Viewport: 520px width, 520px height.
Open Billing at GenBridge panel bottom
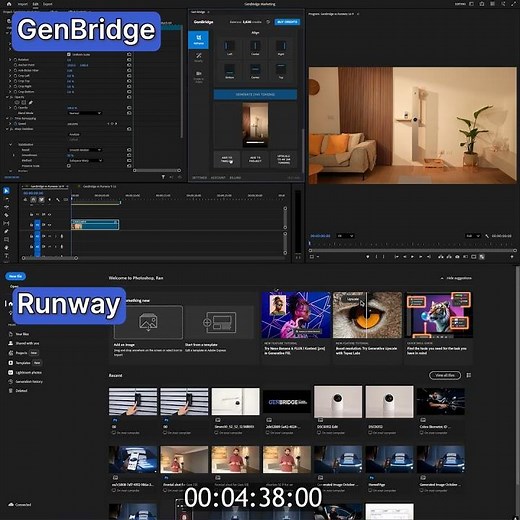tap(235, 178)
